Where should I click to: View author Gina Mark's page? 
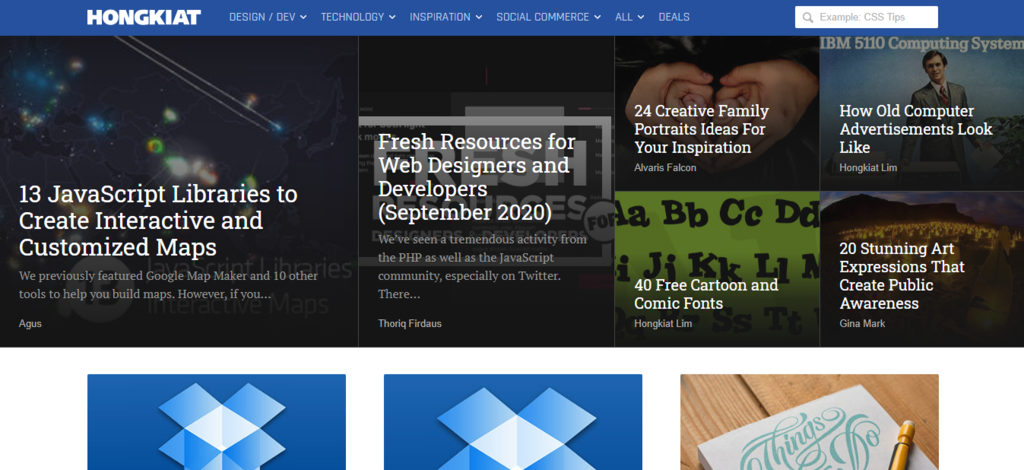[x=862, y=323]
